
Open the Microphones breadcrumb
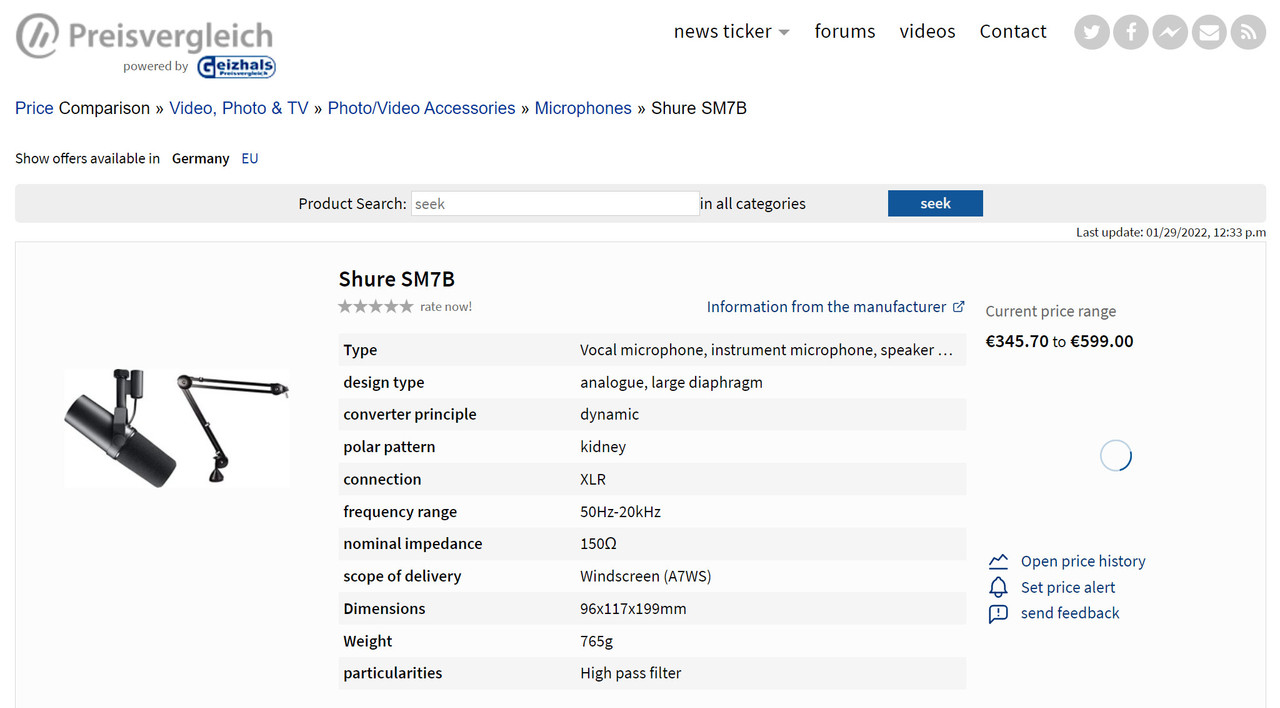[x=583, y=108]
